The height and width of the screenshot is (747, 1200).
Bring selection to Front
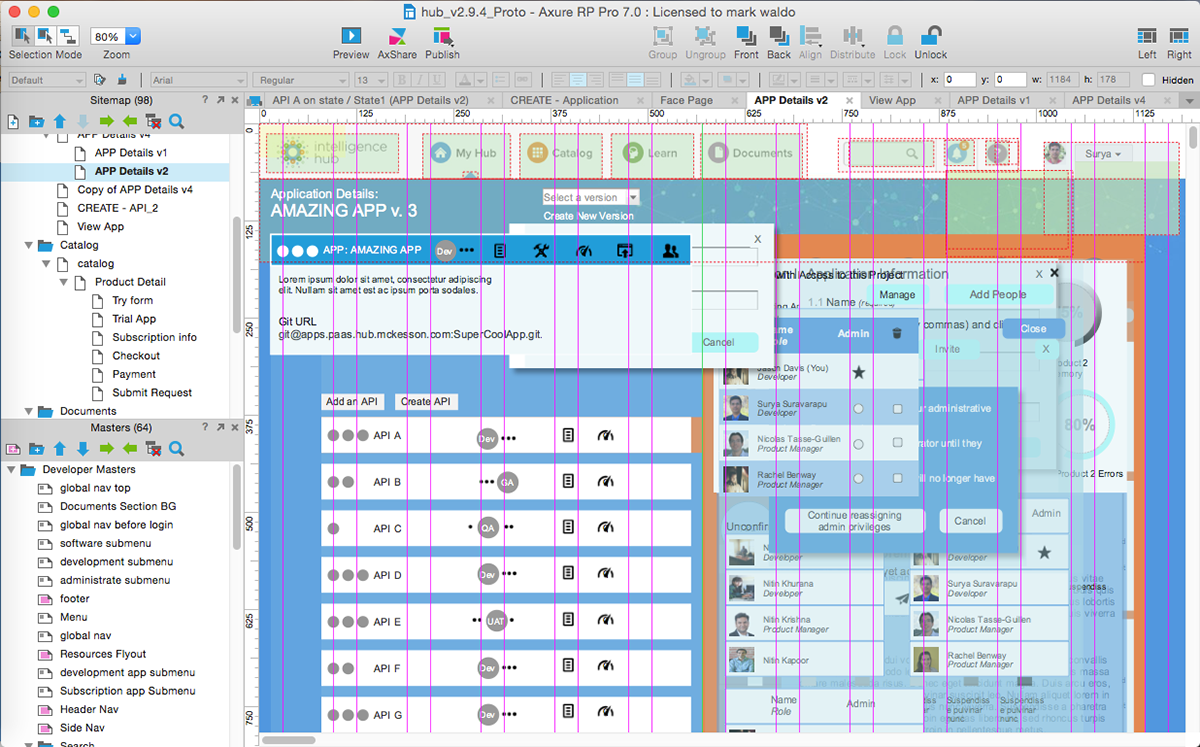click(x=746, y=36)
